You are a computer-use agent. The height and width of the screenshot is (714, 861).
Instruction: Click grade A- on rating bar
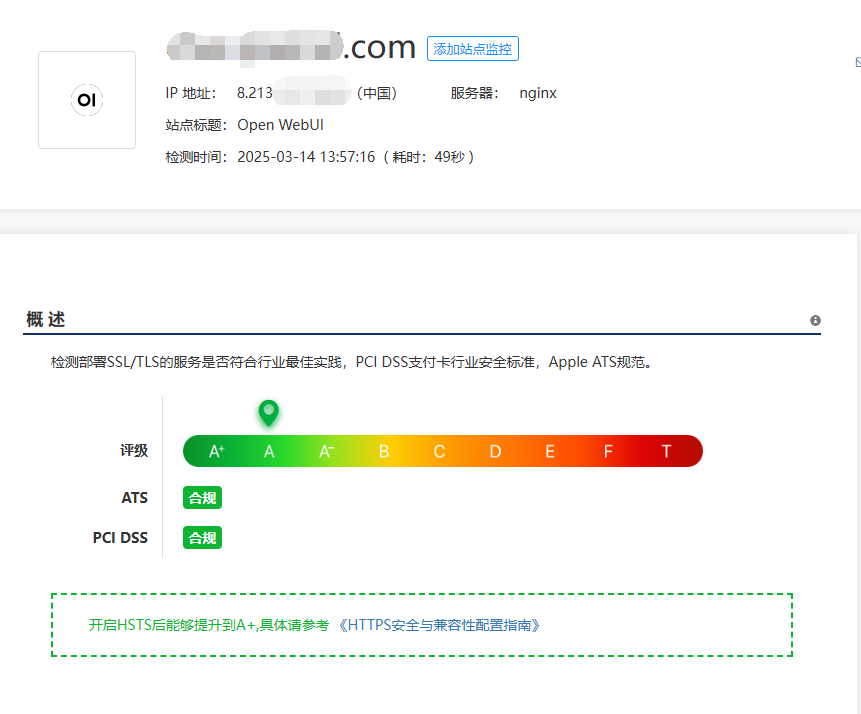click(326, 451)
